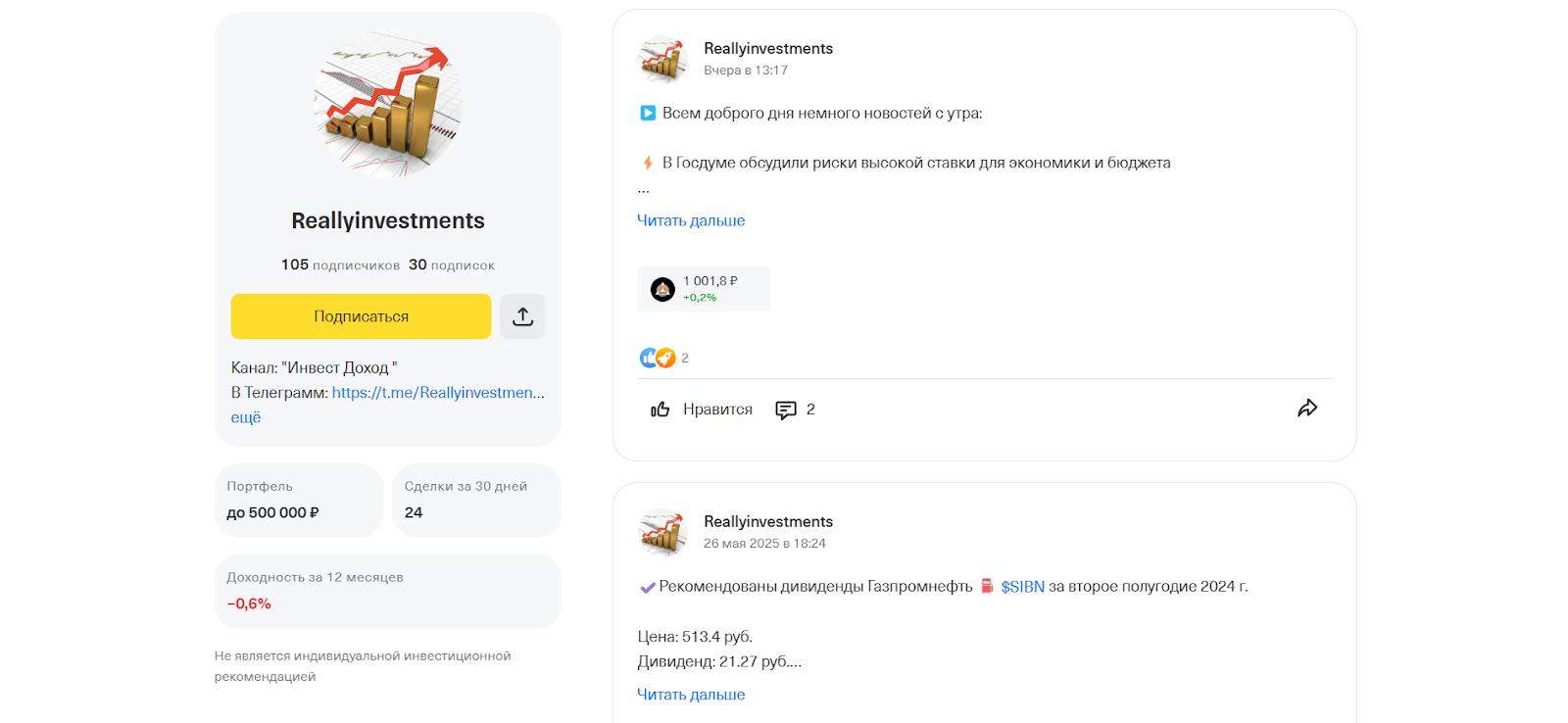Viewport: 1568px width, 723px height.
Task: Click the reaction emojis under first post
Action: pos(658,359)
